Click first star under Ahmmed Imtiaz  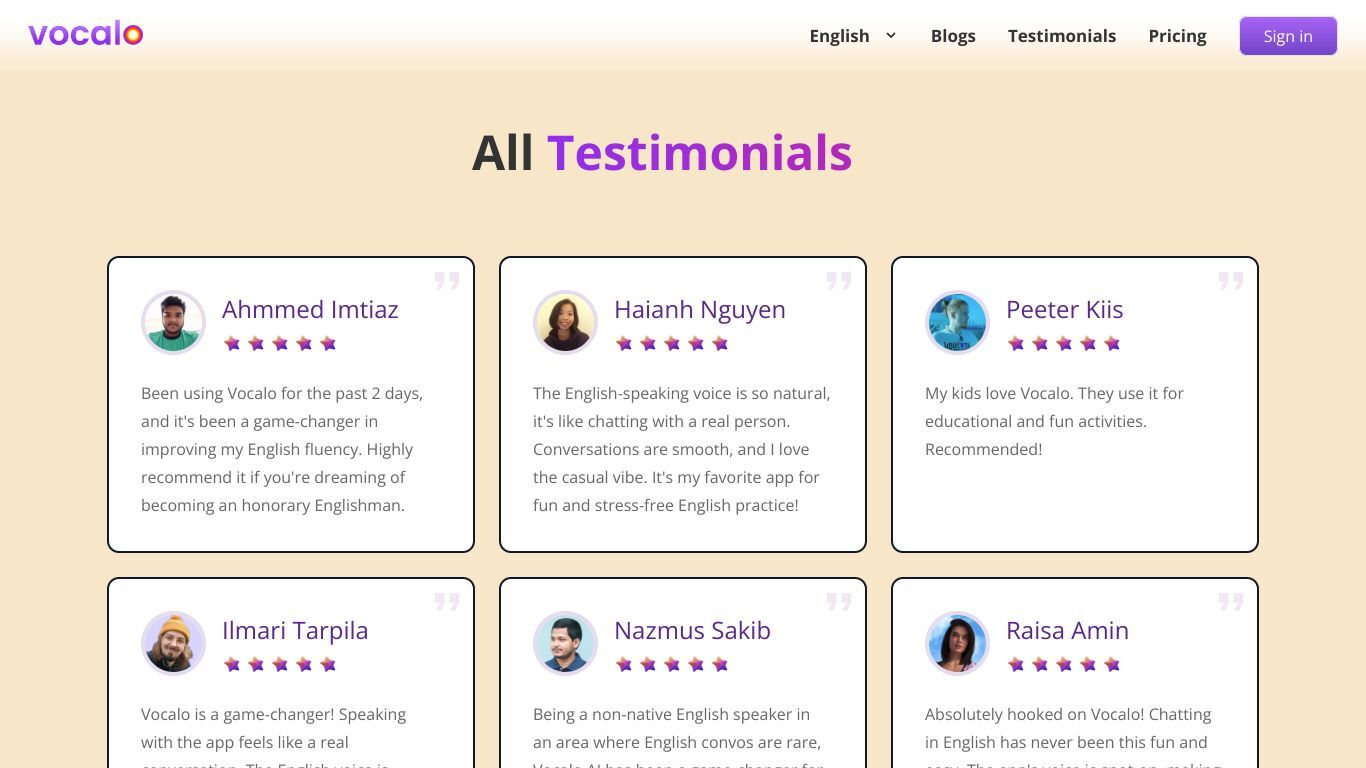(x=232, y=343)
